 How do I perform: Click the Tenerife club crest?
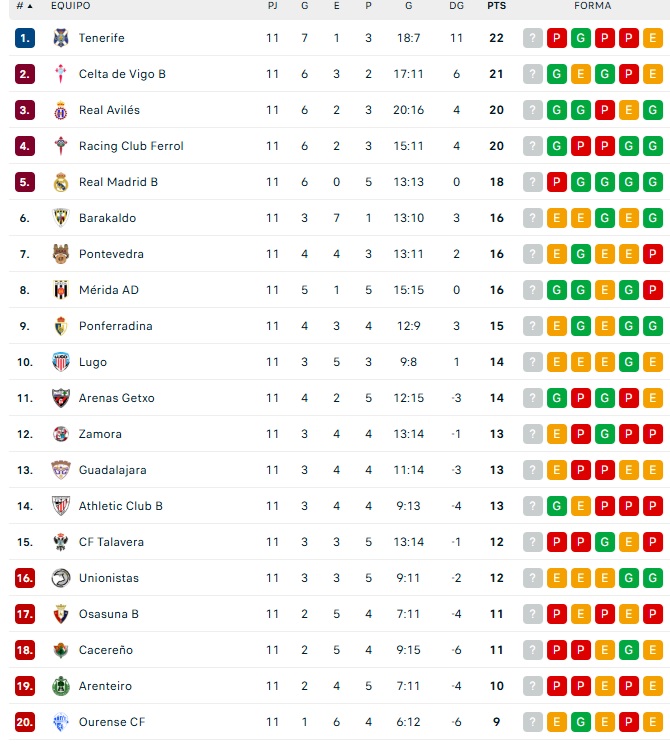61,38
